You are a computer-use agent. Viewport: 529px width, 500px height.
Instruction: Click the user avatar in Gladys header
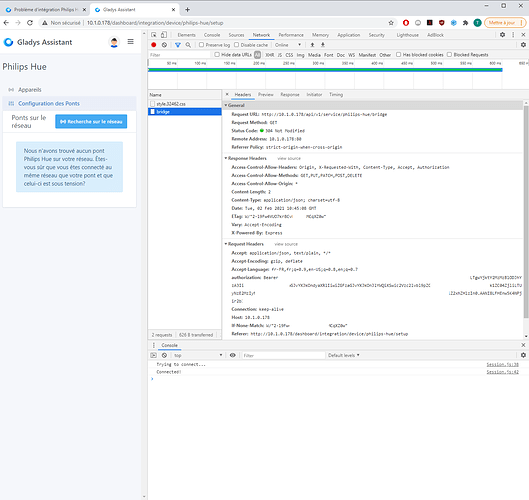click(114, 42)
